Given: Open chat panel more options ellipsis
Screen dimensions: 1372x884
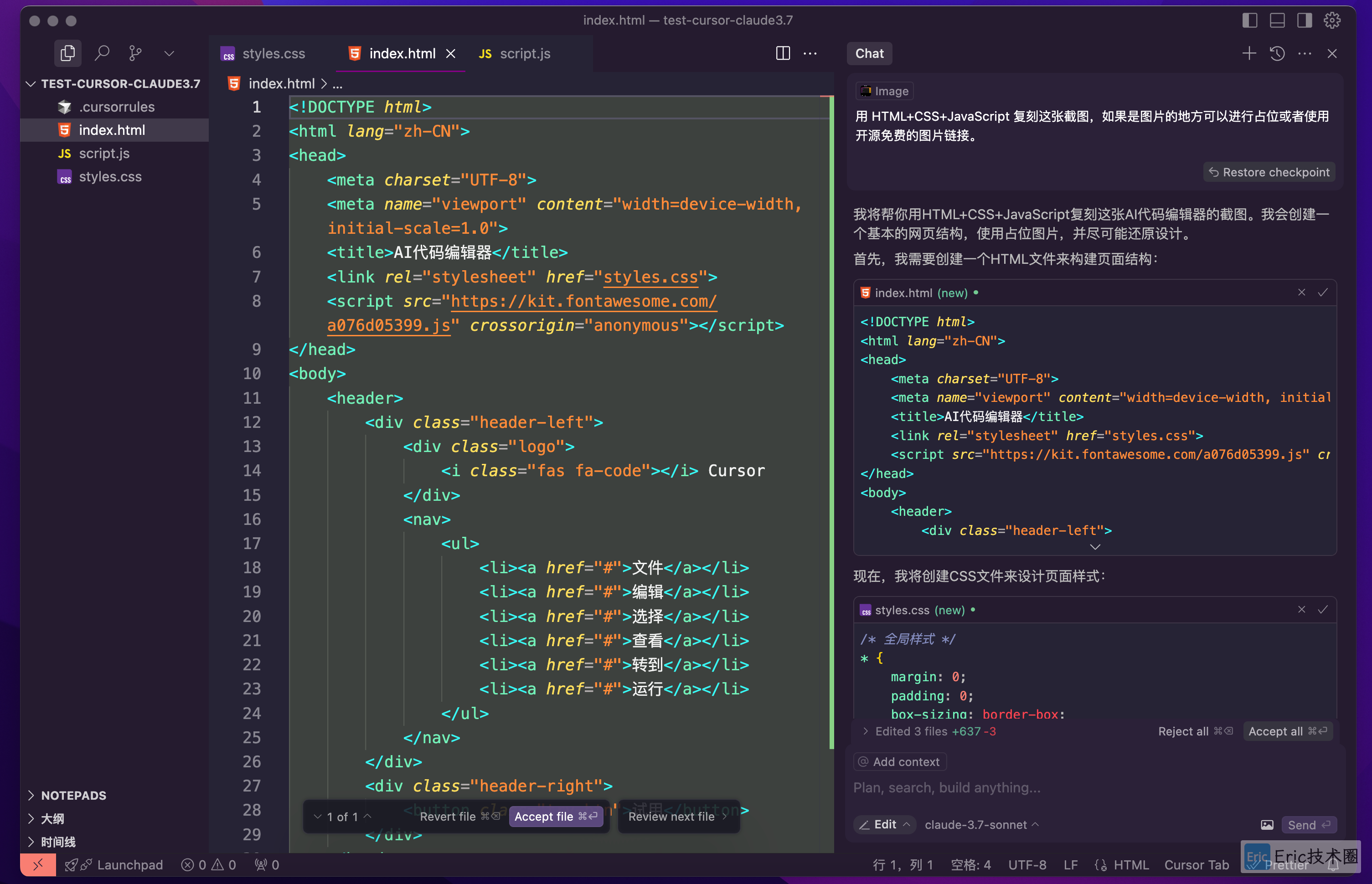Looking at the screenshot, I should click(1304, 53).
